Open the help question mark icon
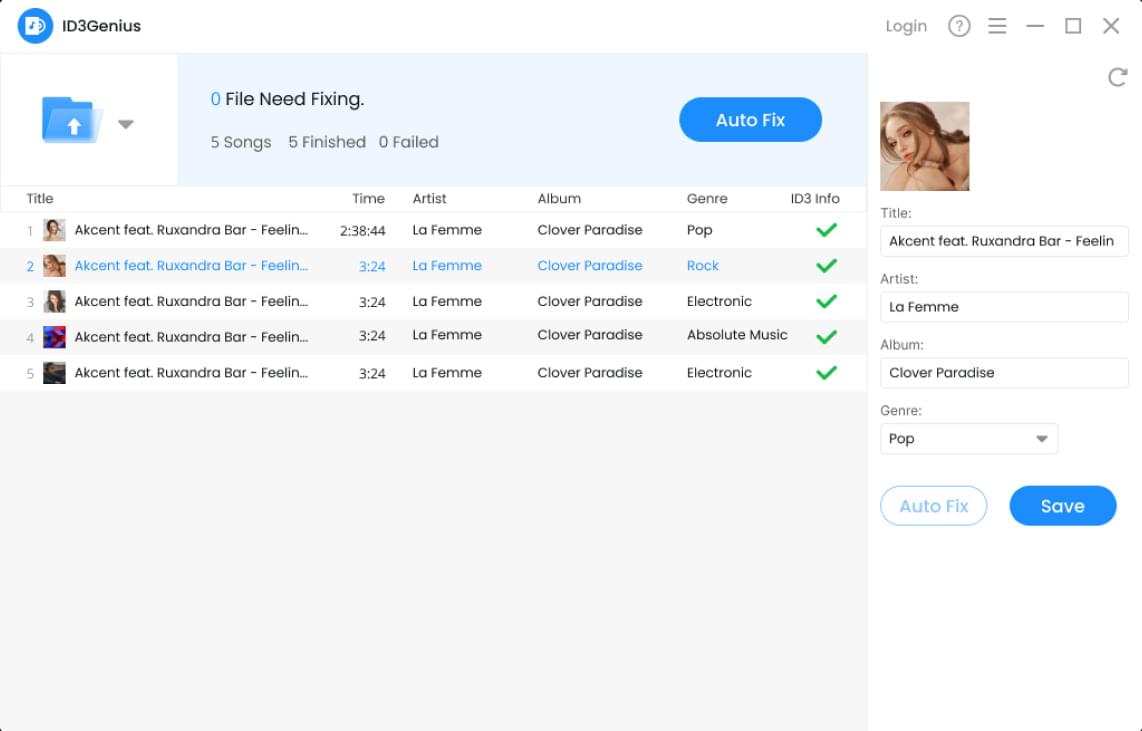 click(x=958, y=26)
